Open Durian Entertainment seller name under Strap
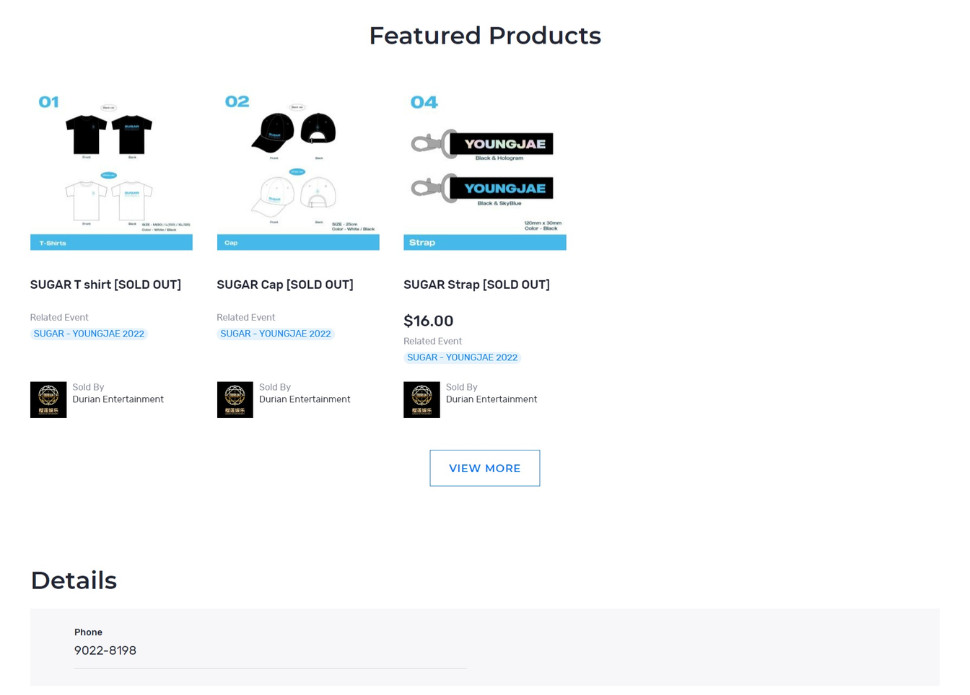The image size is (970, 695). (492, 400)
